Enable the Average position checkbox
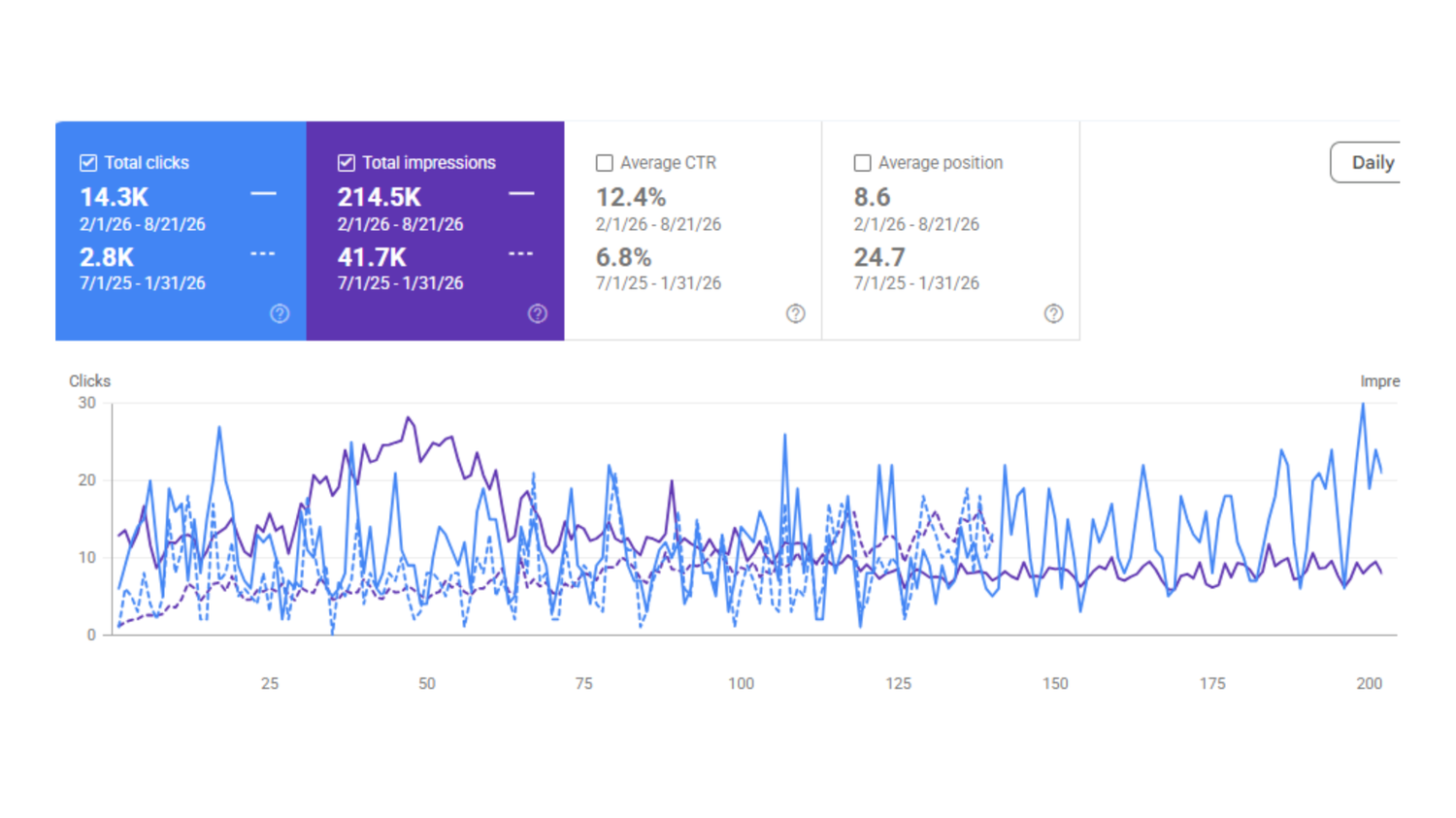 (862, 163)
